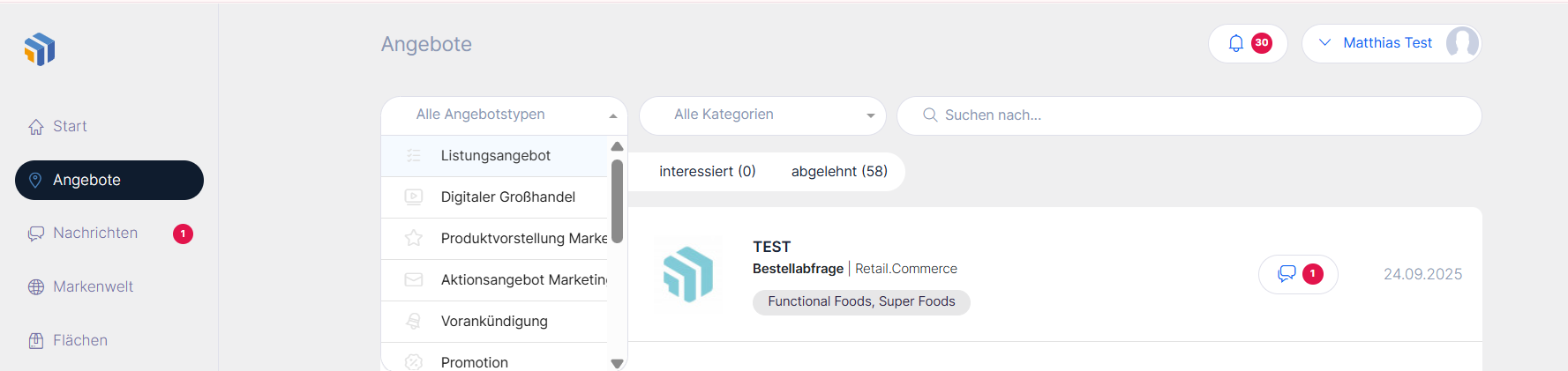Image resolution: width=1568 pixels, height=371 pixels.
Task: Open the TEST offer chat icon
Action: tap(1287, 274)
